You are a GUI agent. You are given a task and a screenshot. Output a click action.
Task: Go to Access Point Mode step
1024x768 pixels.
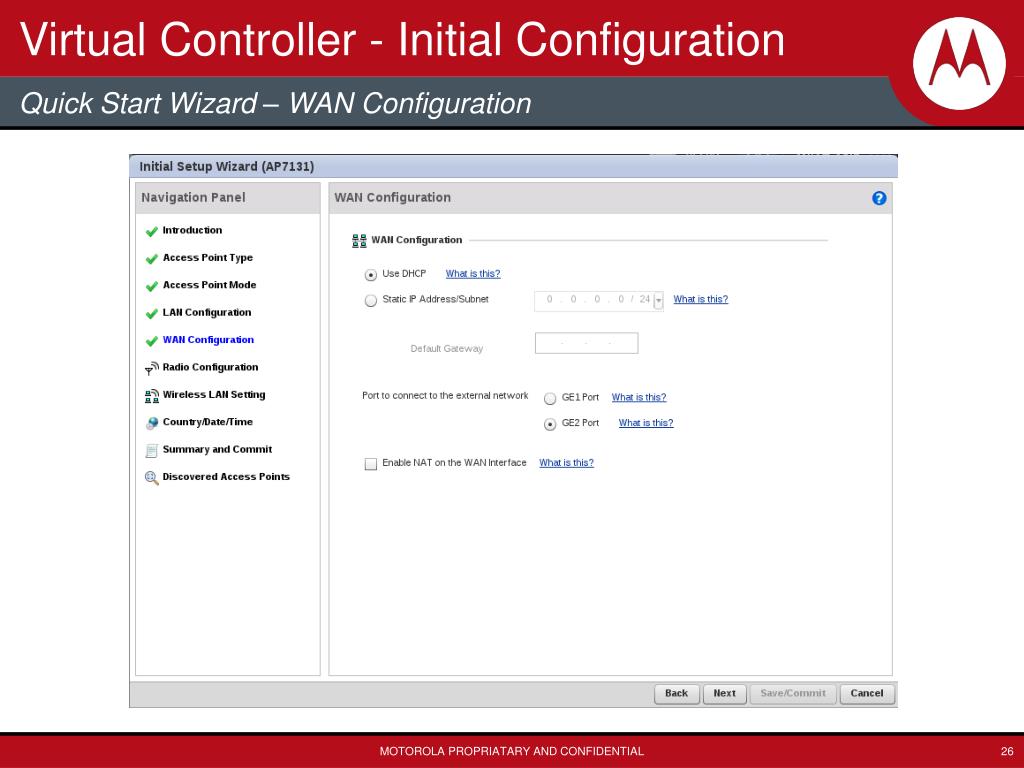209,285
